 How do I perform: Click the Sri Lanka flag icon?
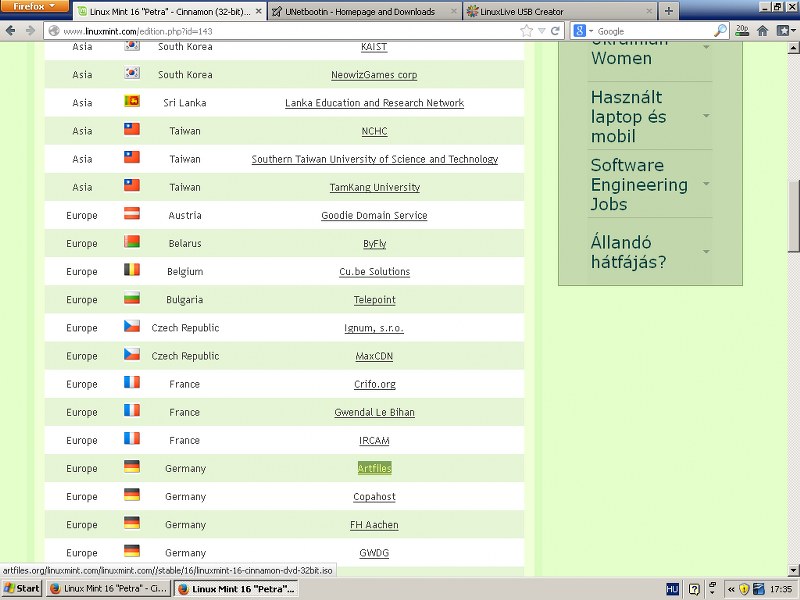click(132, 101)
